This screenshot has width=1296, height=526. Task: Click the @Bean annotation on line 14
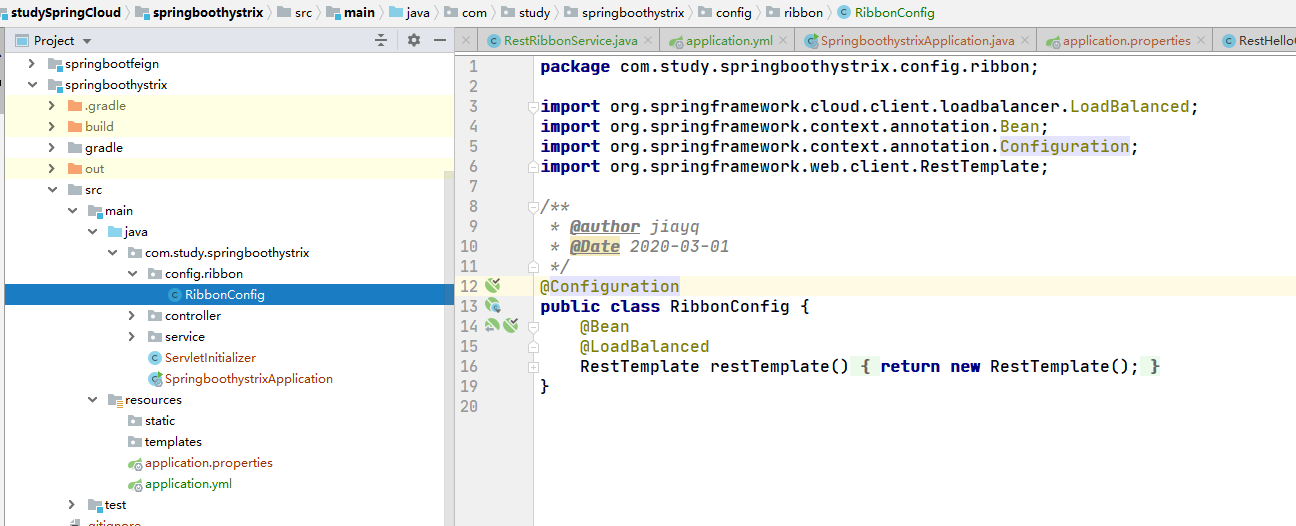pyautogui.click(x=604, y=327)
